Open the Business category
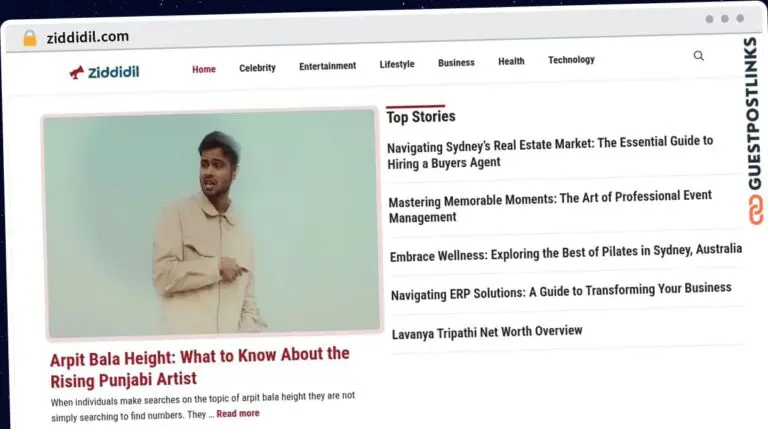Viewport: 768px width, 429px height. pyautogui.click(x=456, y=63)
